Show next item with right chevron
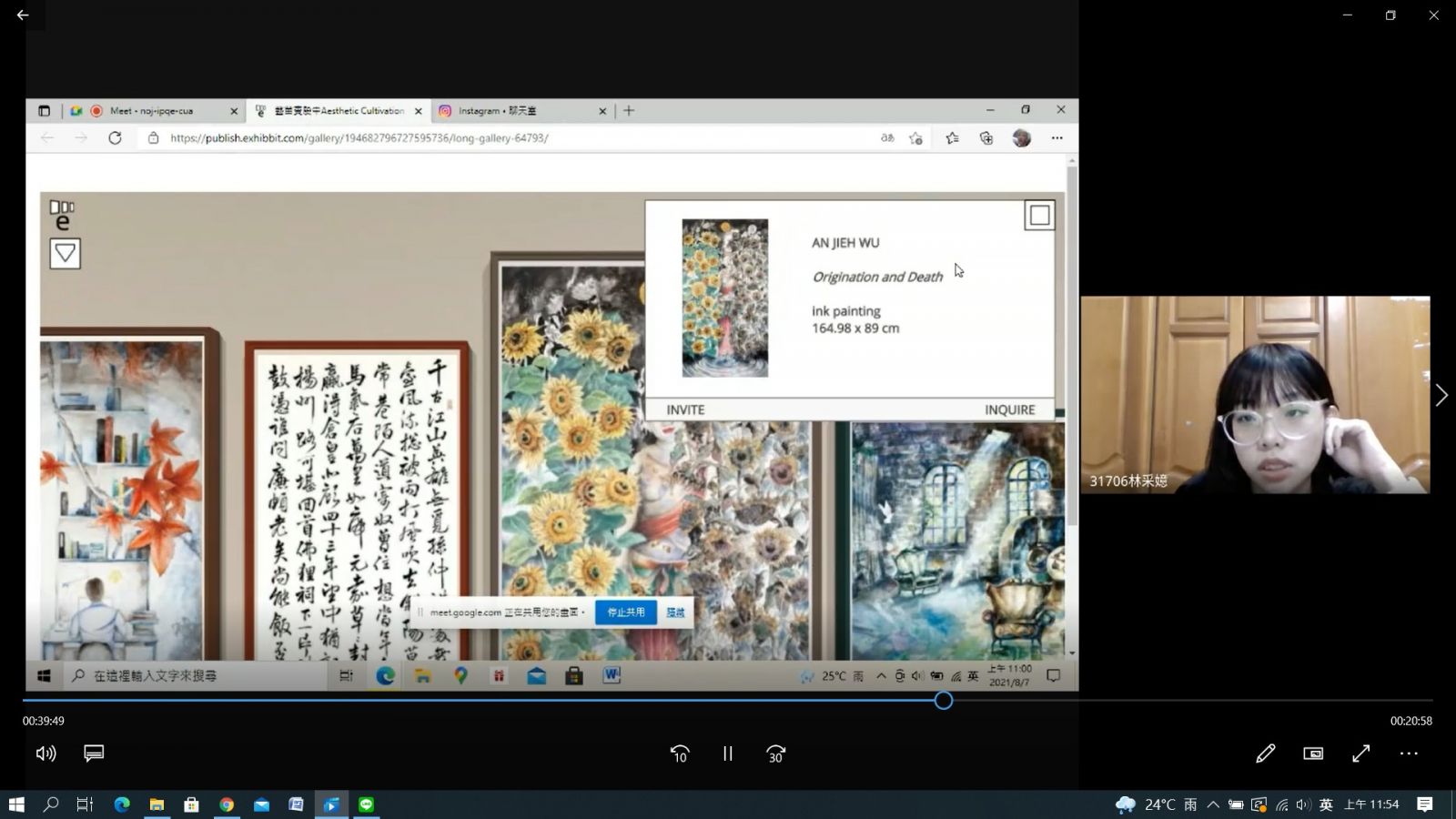Image resolution: width=1456 pixels, height=819 pixels. [x=1441, y=395]
